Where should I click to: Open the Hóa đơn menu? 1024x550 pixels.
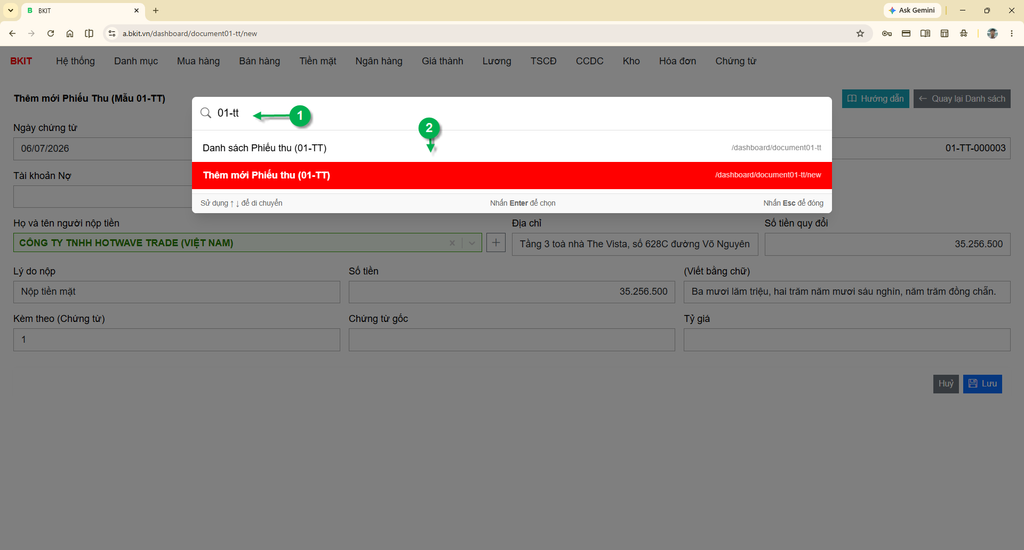(x=677, y=61)
